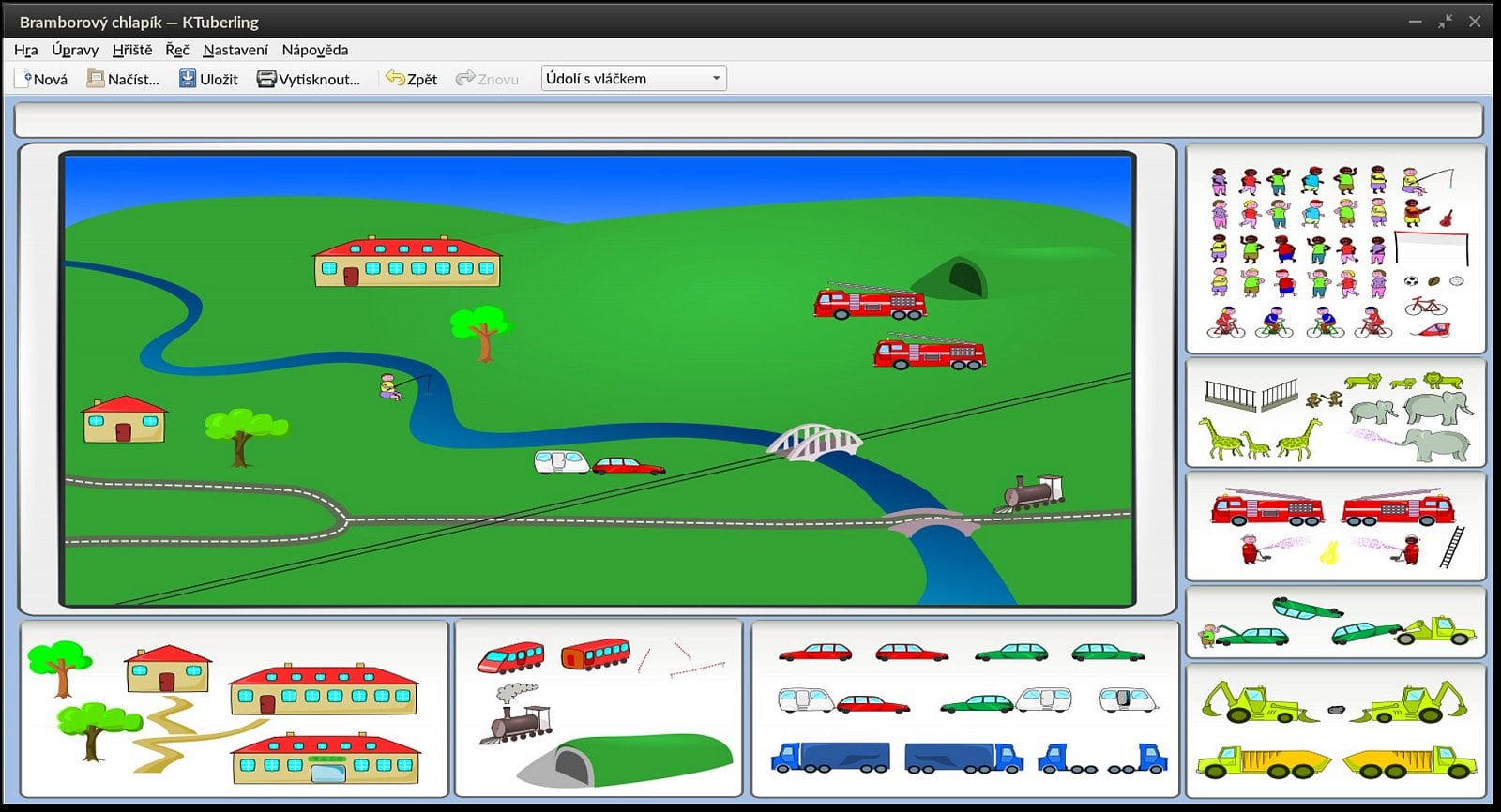Open the Údolí s vláčkem playground dropdown
This screenshot has height=812, width=1501.
(633, 79)
